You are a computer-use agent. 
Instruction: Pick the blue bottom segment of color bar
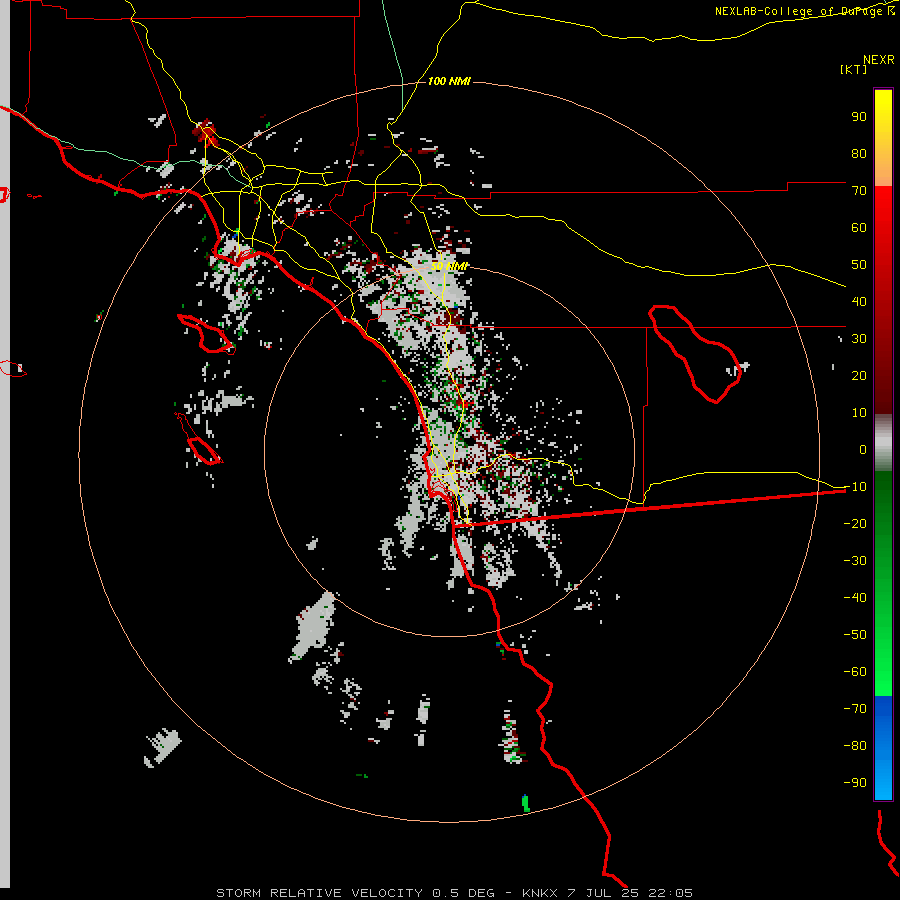[883, 747]
